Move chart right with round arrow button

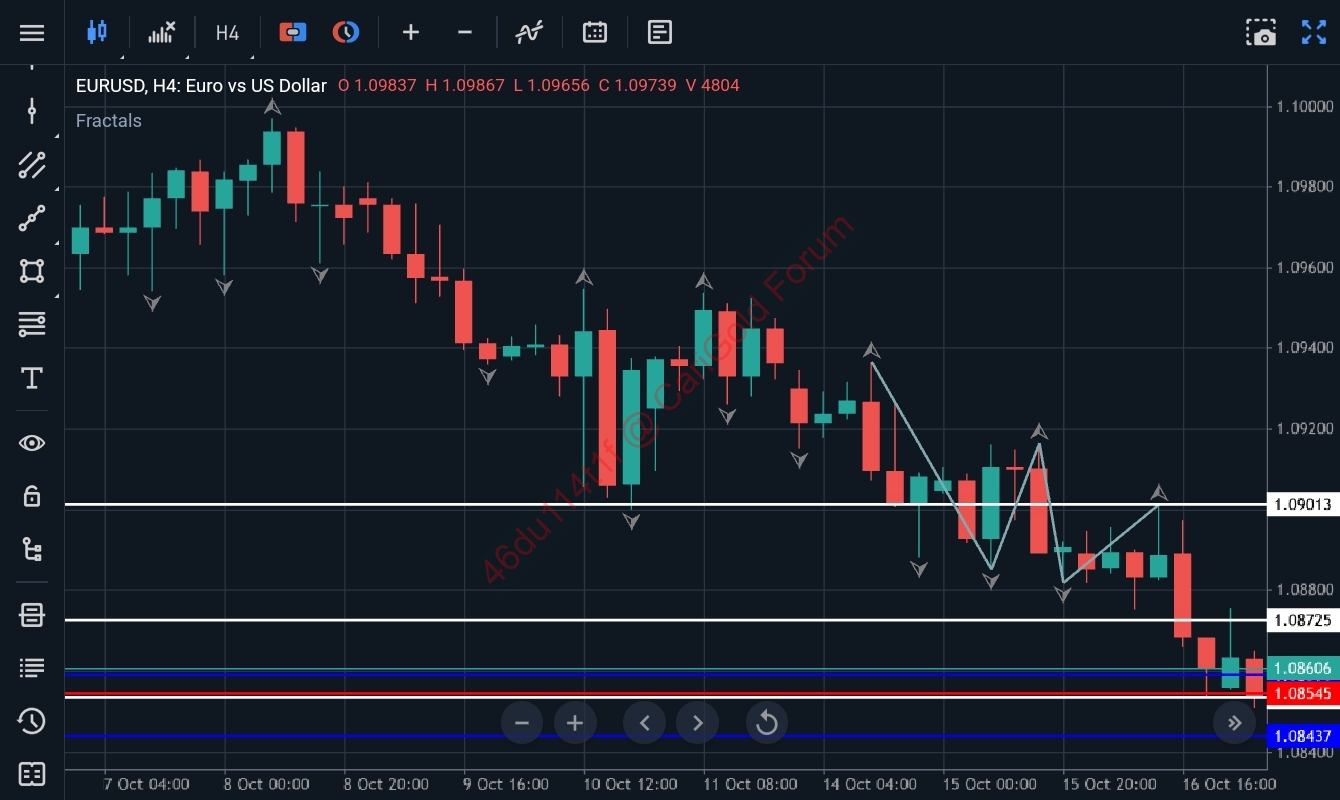[x=698, y=723]
